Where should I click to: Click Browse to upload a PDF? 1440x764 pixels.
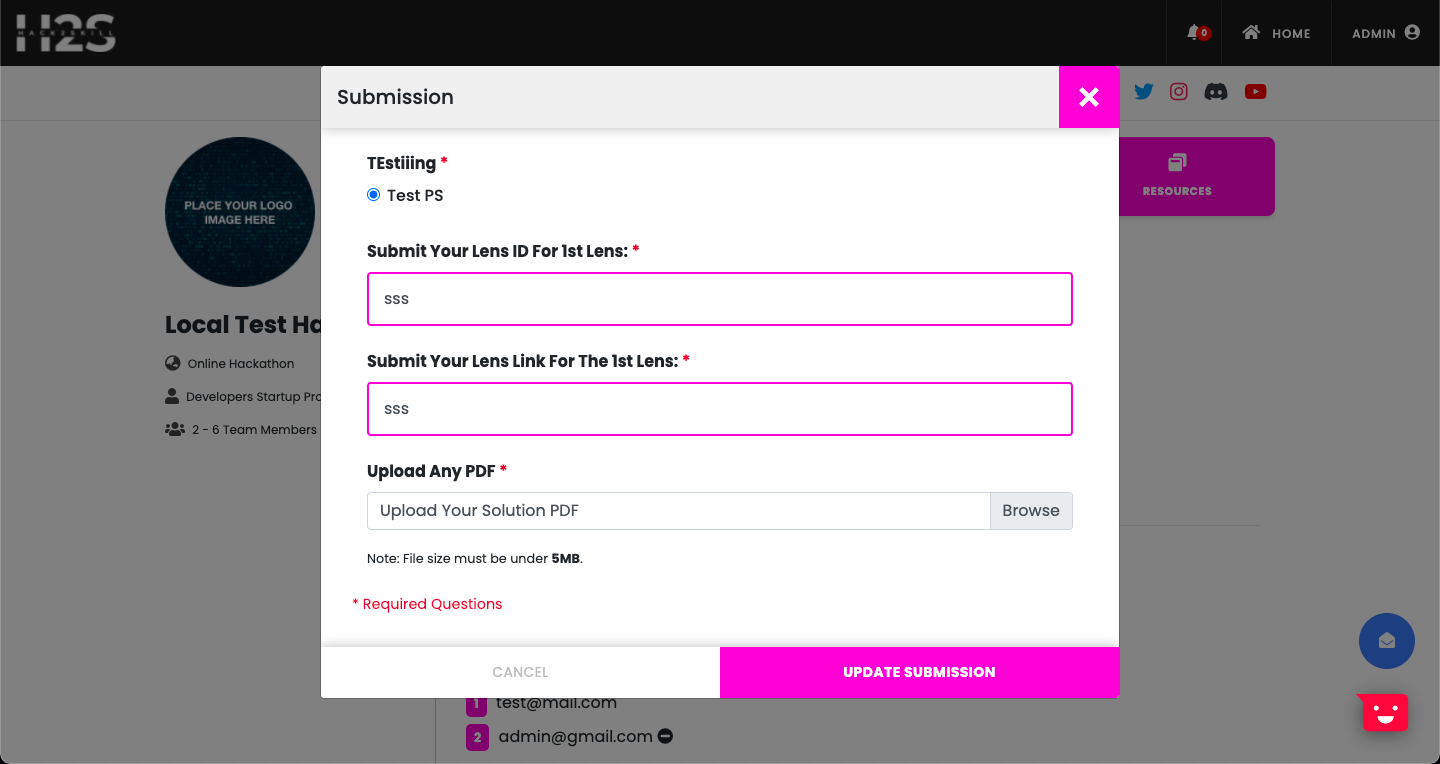[1031, 511]
